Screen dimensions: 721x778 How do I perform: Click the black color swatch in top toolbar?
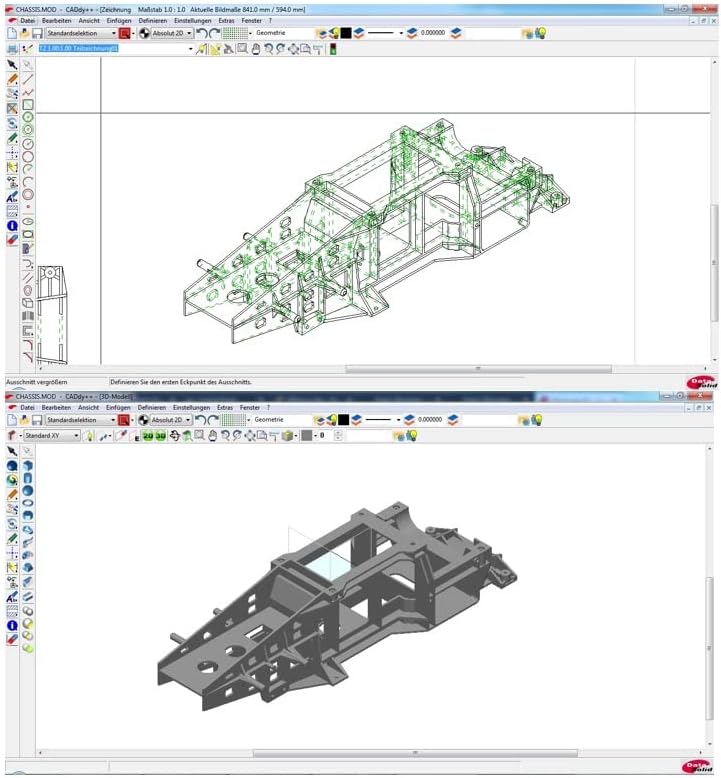346,33
